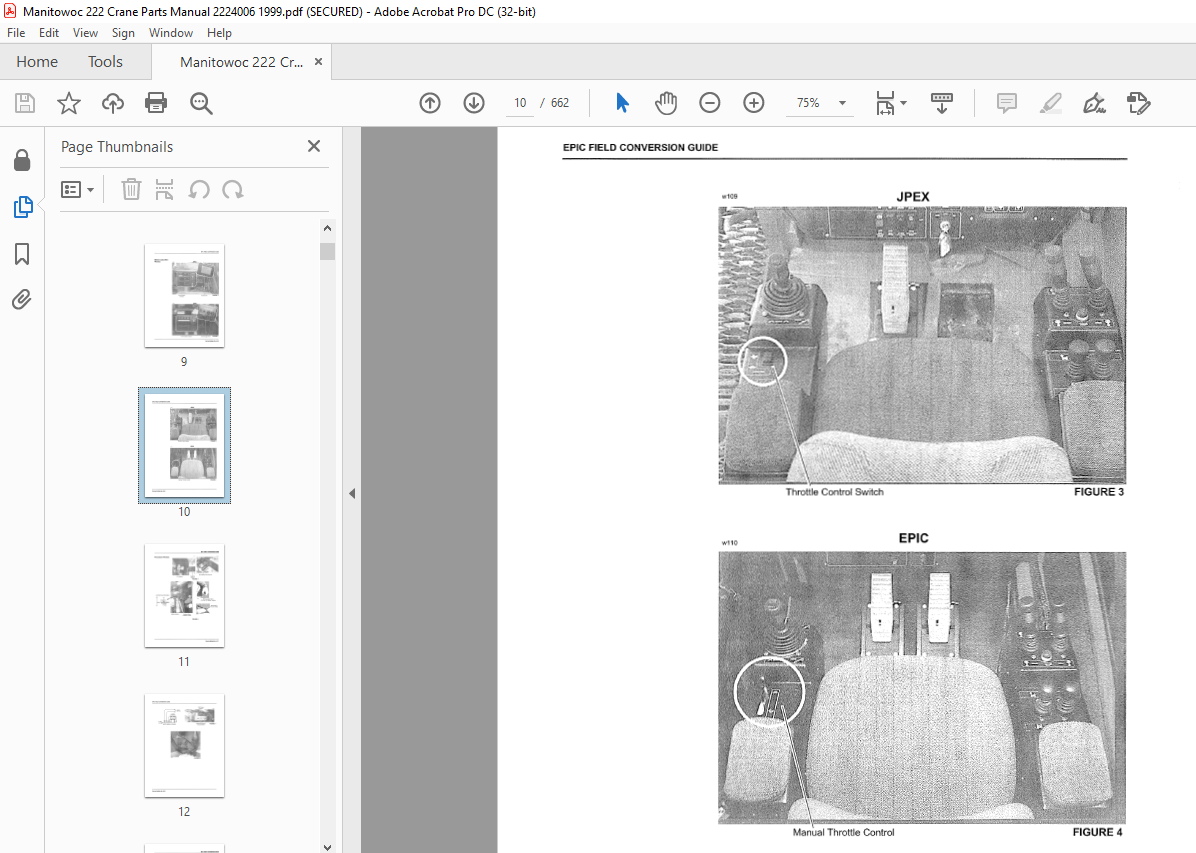Click the JPEX figure title
This screenshot has height=853, width=1196.
coord(913,197)
